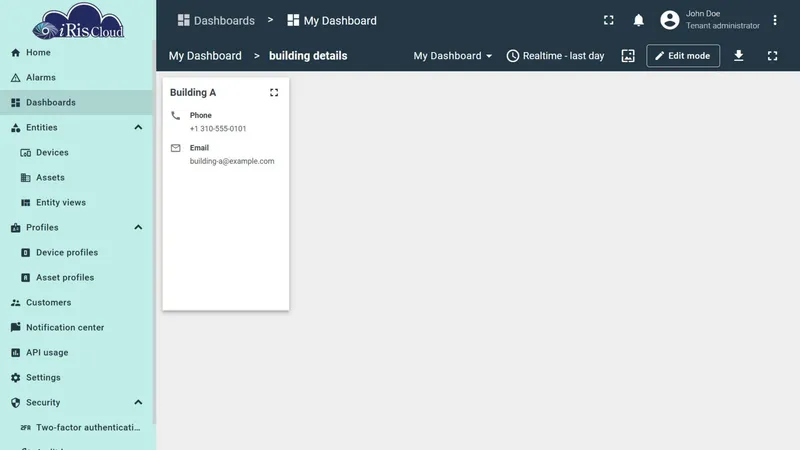Expand the Building A widget to fullscreen
This screenshot has width=800, height=450.
(x=274, y=92)
